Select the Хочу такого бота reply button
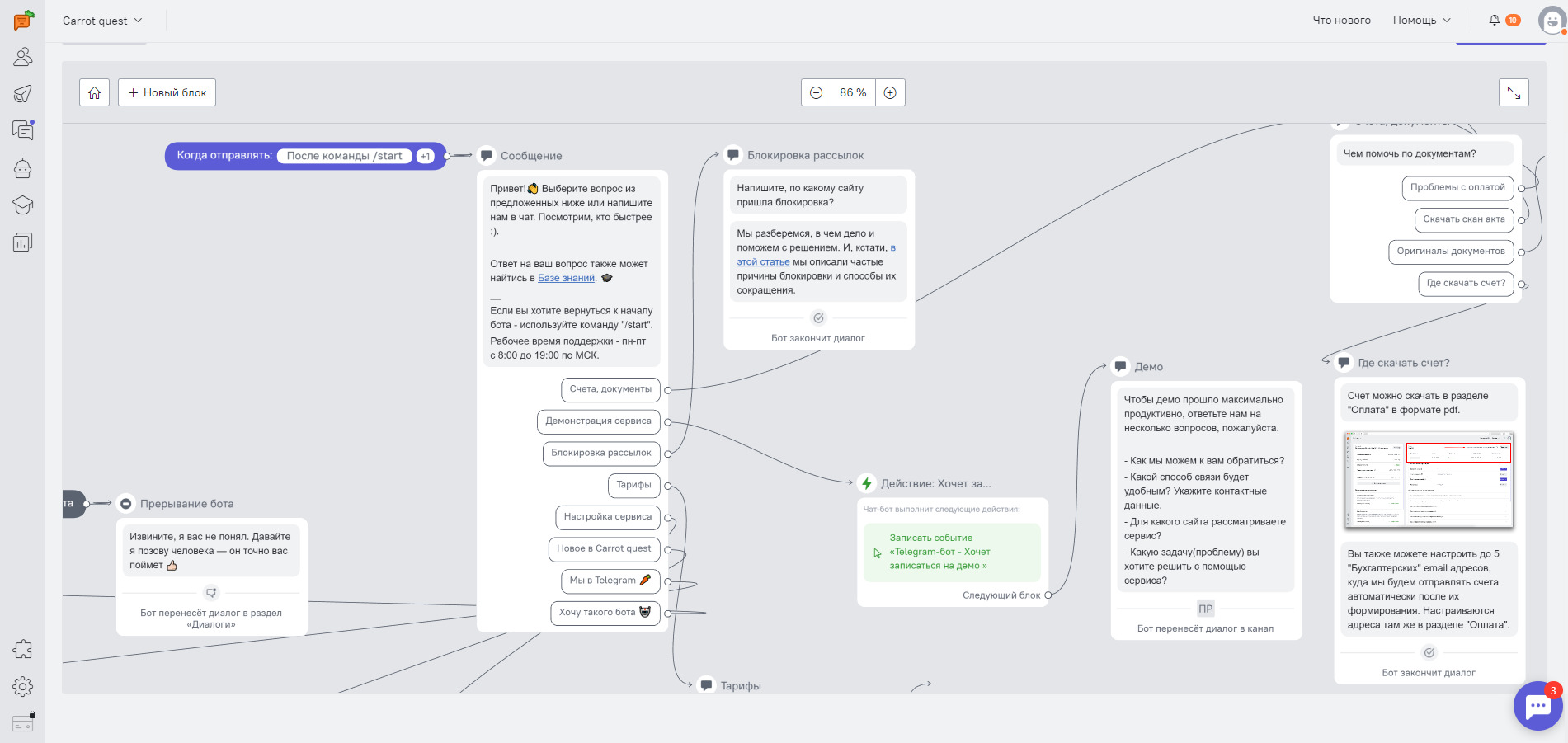 coord(605,613)
